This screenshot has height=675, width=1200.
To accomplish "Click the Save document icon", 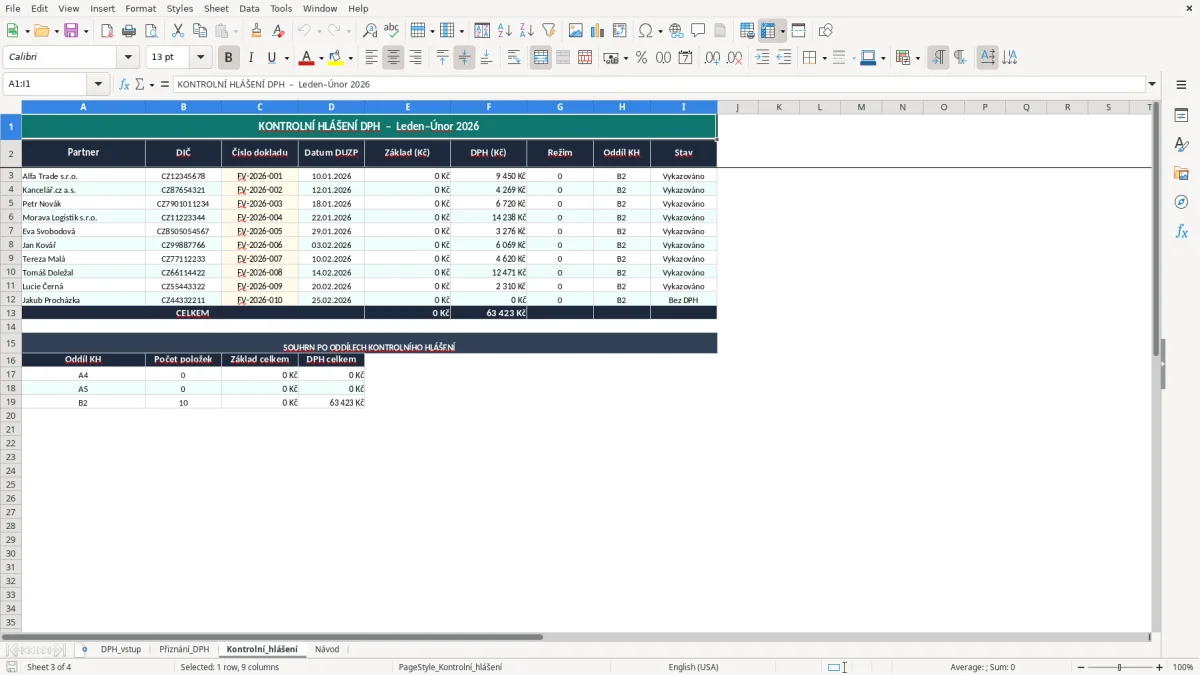I will click(x=71, y=31).
